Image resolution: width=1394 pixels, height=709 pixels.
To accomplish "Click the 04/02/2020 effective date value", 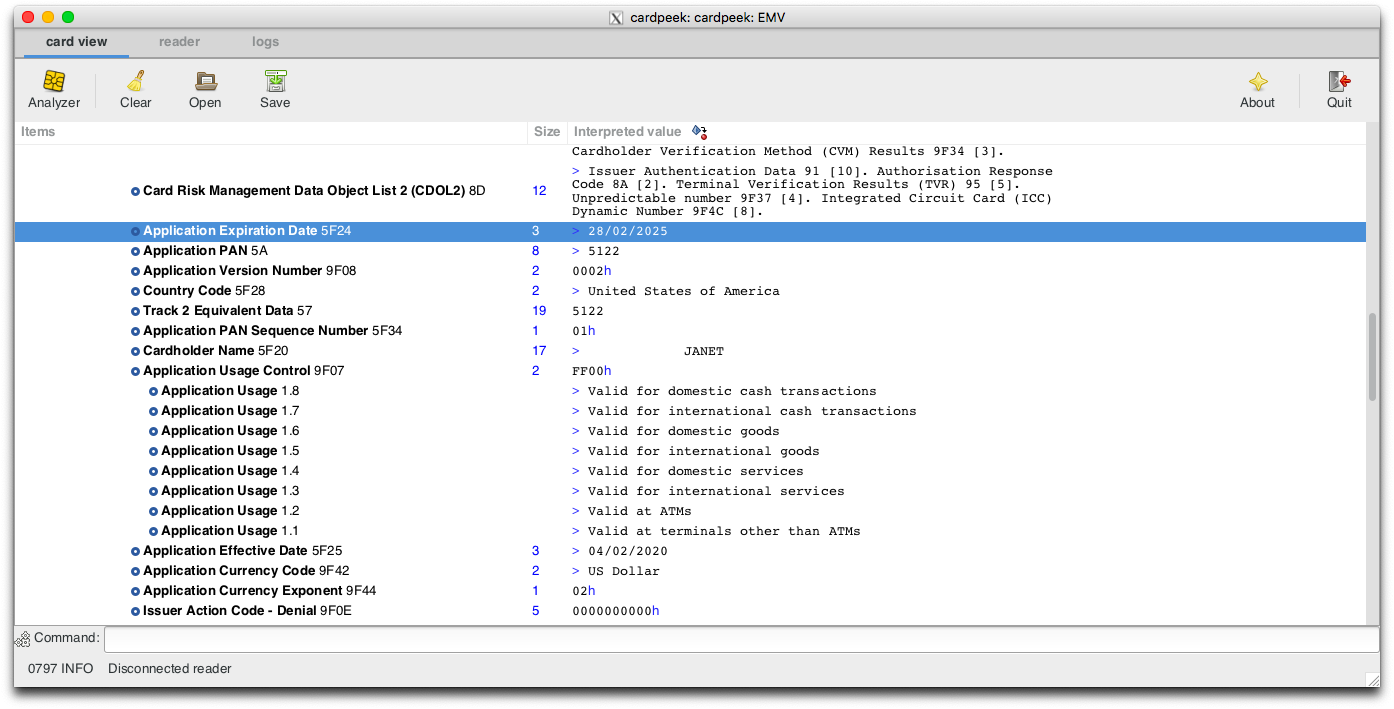I will [628, 551].
